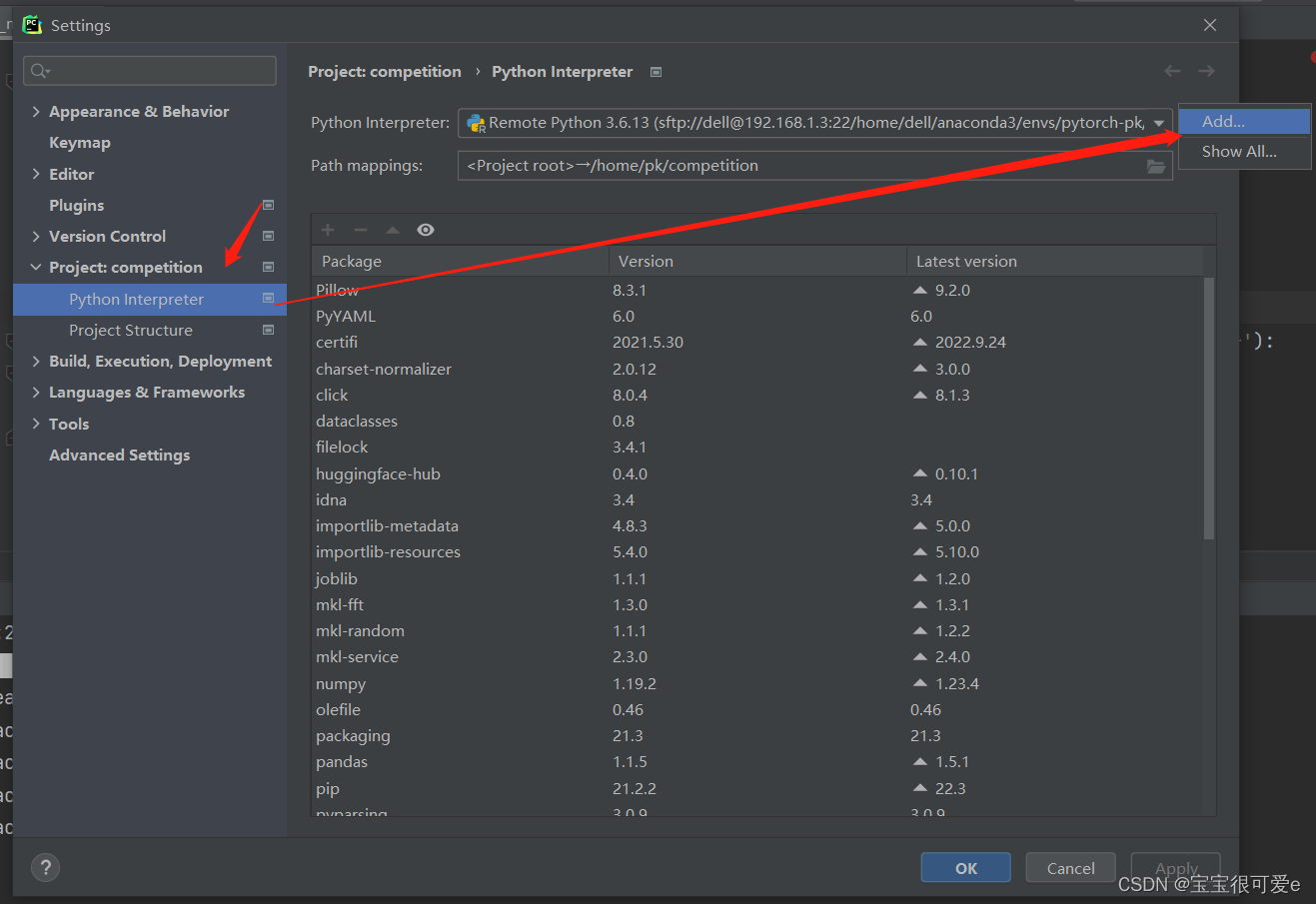Select the olefile package row

[x=757, y=709]
